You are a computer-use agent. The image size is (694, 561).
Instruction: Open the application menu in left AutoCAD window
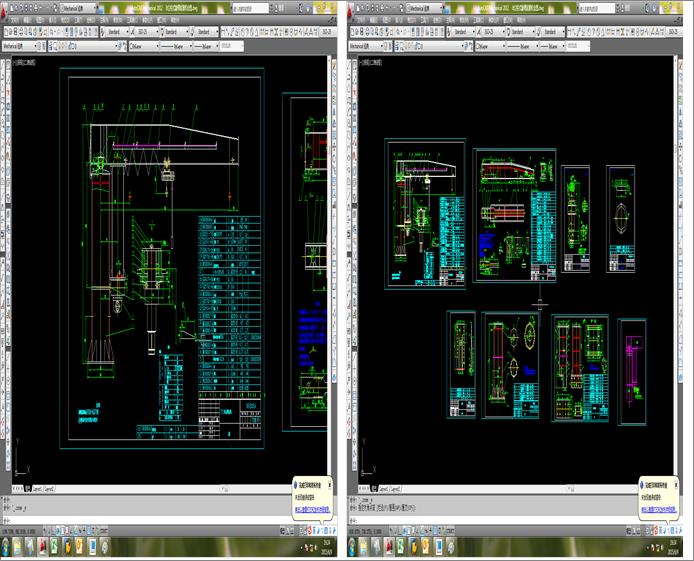(3, 10)
